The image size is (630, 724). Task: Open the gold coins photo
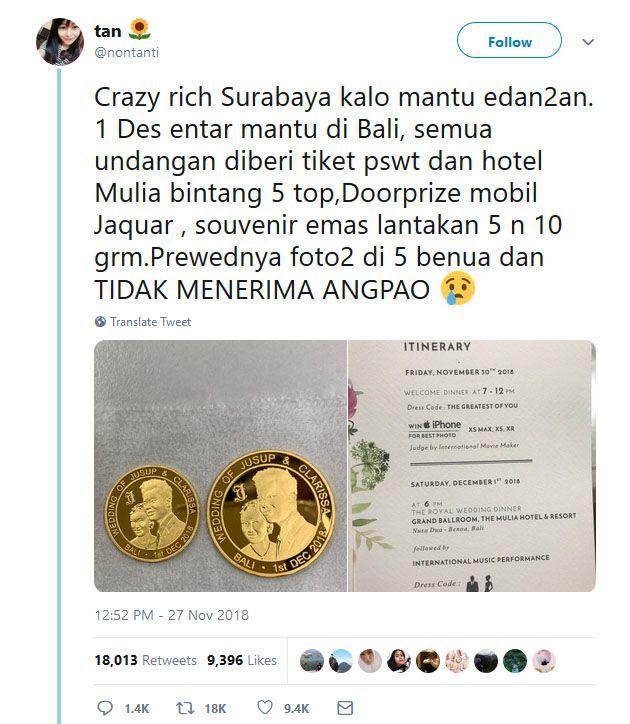[220, 466]
